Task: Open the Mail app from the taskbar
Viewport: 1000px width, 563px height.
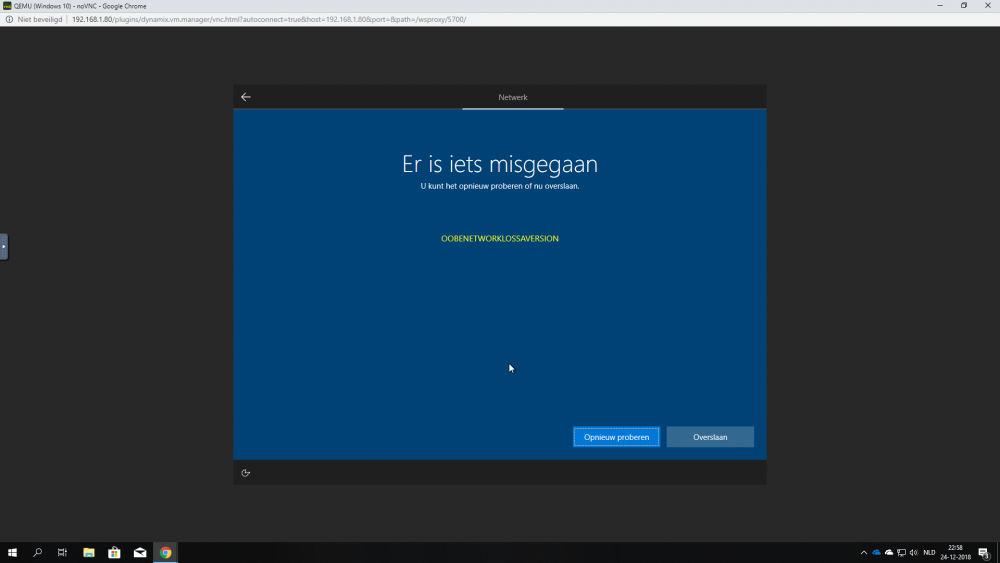Action: (140, 553)
